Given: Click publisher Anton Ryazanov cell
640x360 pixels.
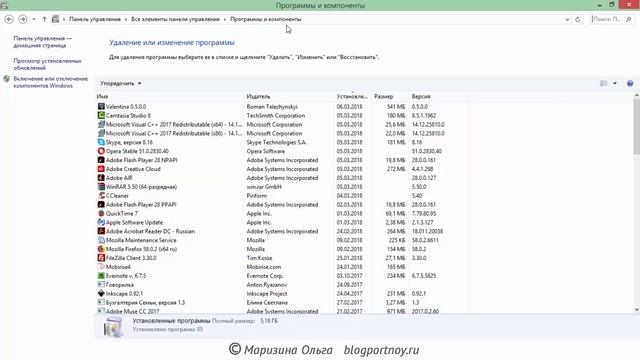Looking at the screenshot, I should coord(267,284).
